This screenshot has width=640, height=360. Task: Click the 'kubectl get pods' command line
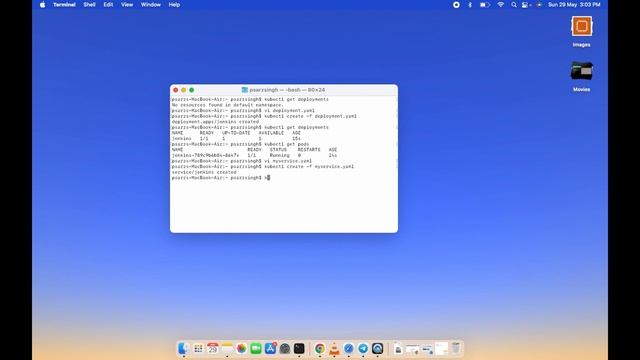tap(240, 144)
